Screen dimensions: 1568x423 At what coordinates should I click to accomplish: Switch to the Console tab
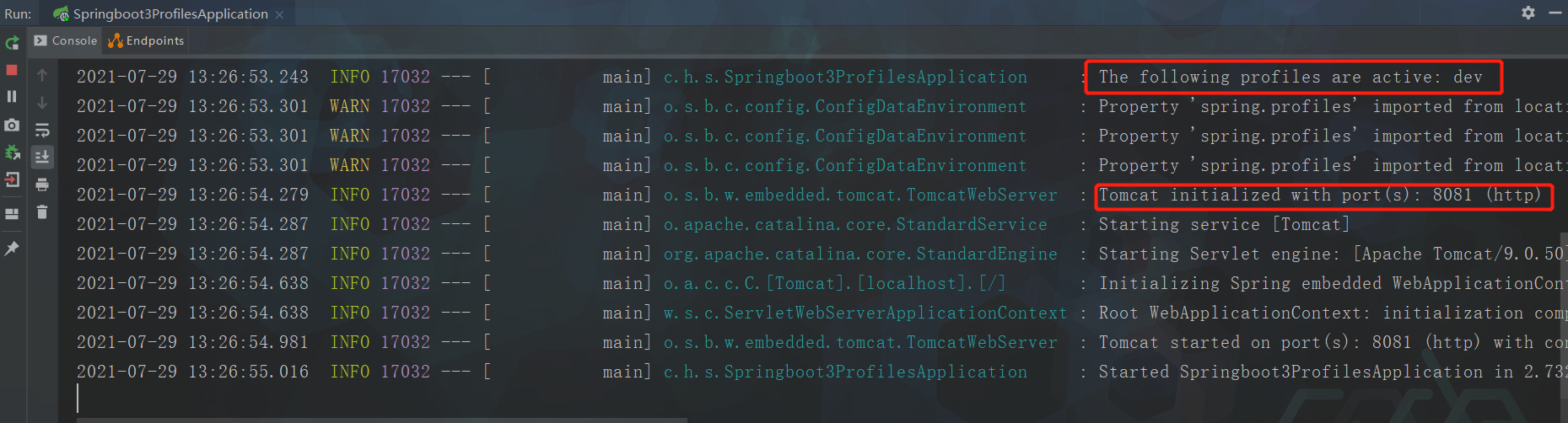[x=66, y=40]
